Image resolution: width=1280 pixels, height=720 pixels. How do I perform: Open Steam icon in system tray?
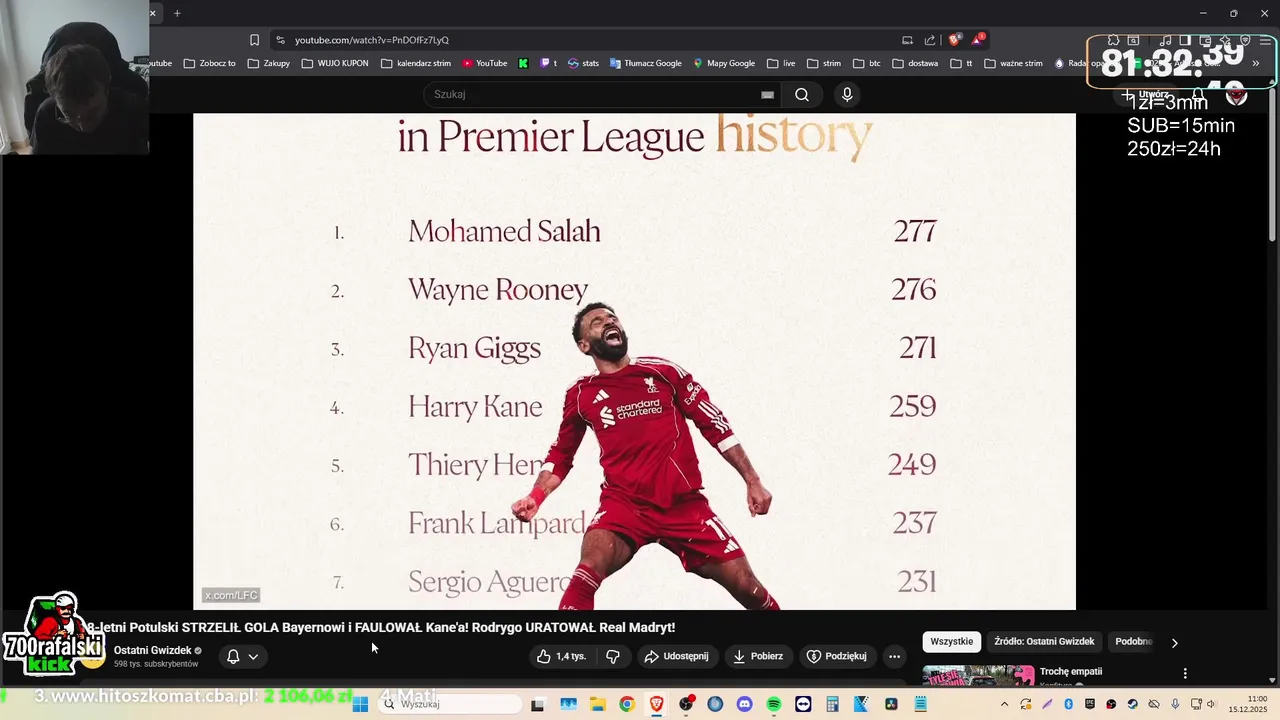(1132, 704)
